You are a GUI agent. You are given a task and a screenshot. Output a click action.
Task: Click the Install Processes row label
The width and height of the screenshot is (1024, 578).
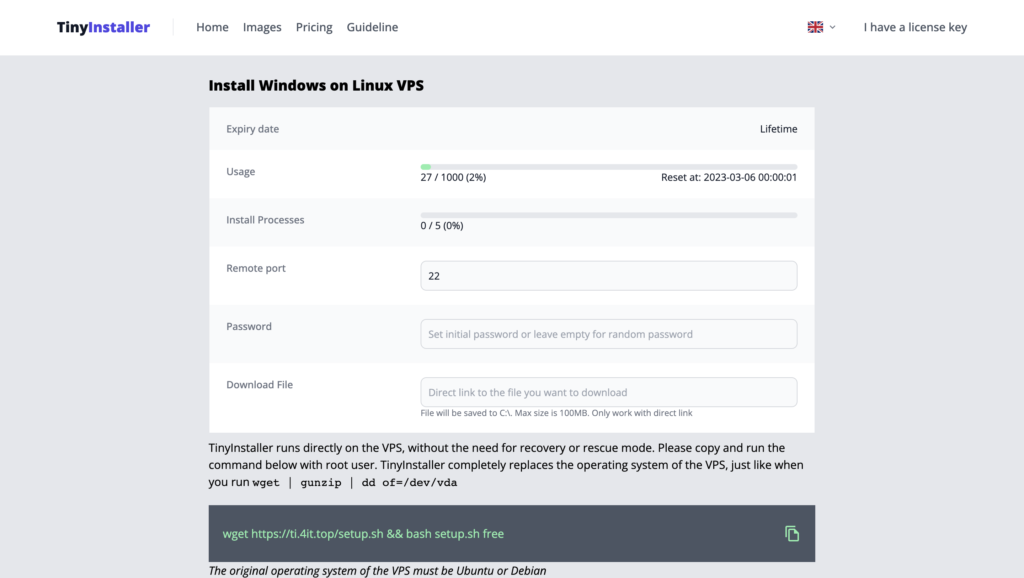[265, 219]
